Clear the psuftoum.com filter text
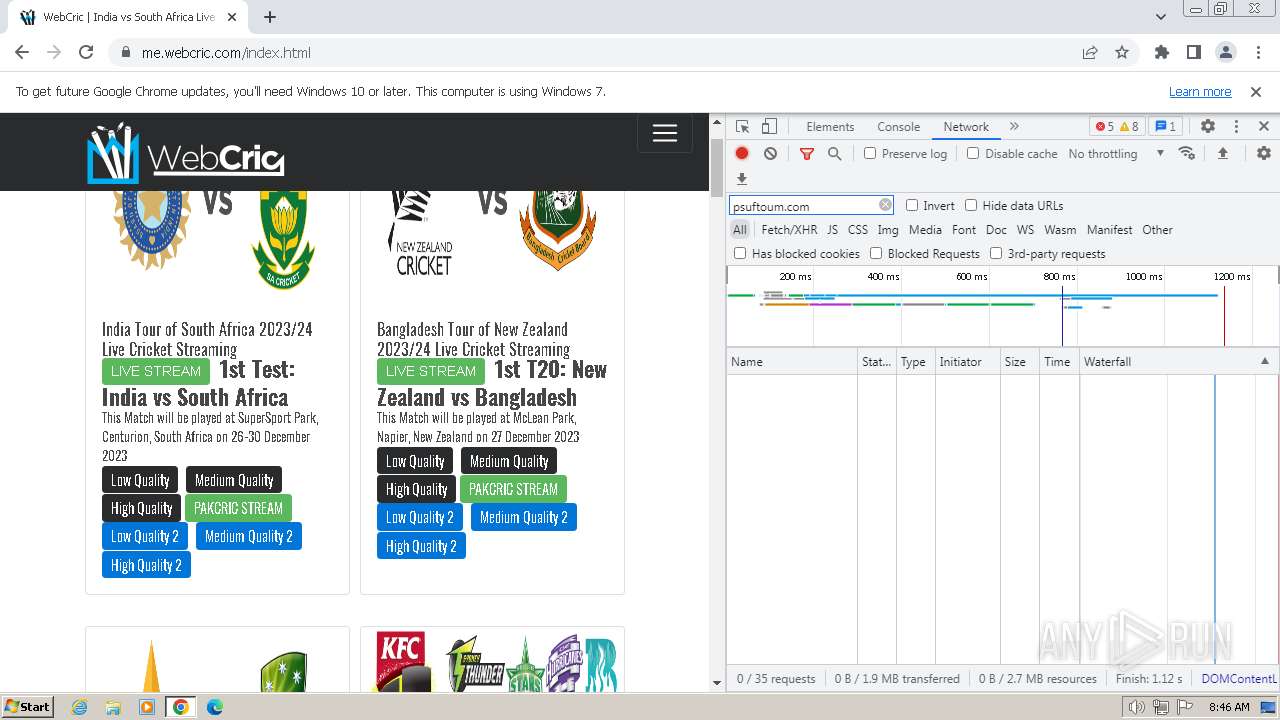1280x720 pixels. point(885,205)
